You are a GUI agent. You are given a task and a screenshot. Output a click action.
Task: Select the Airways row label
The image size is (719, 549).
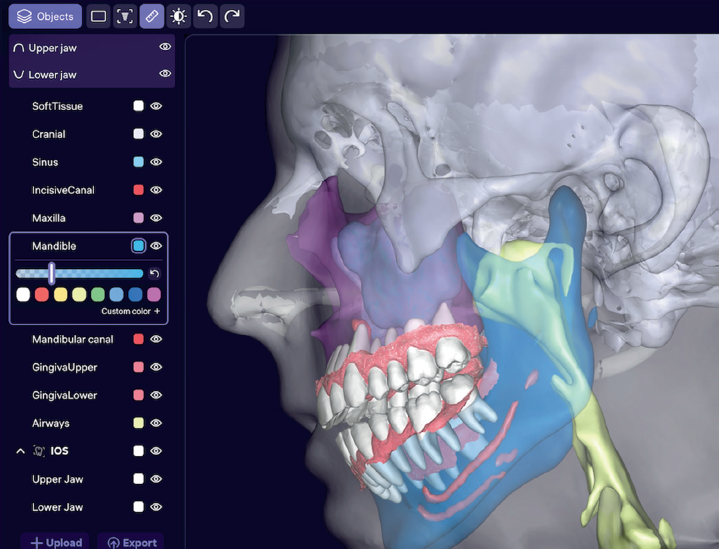point(50,423)
